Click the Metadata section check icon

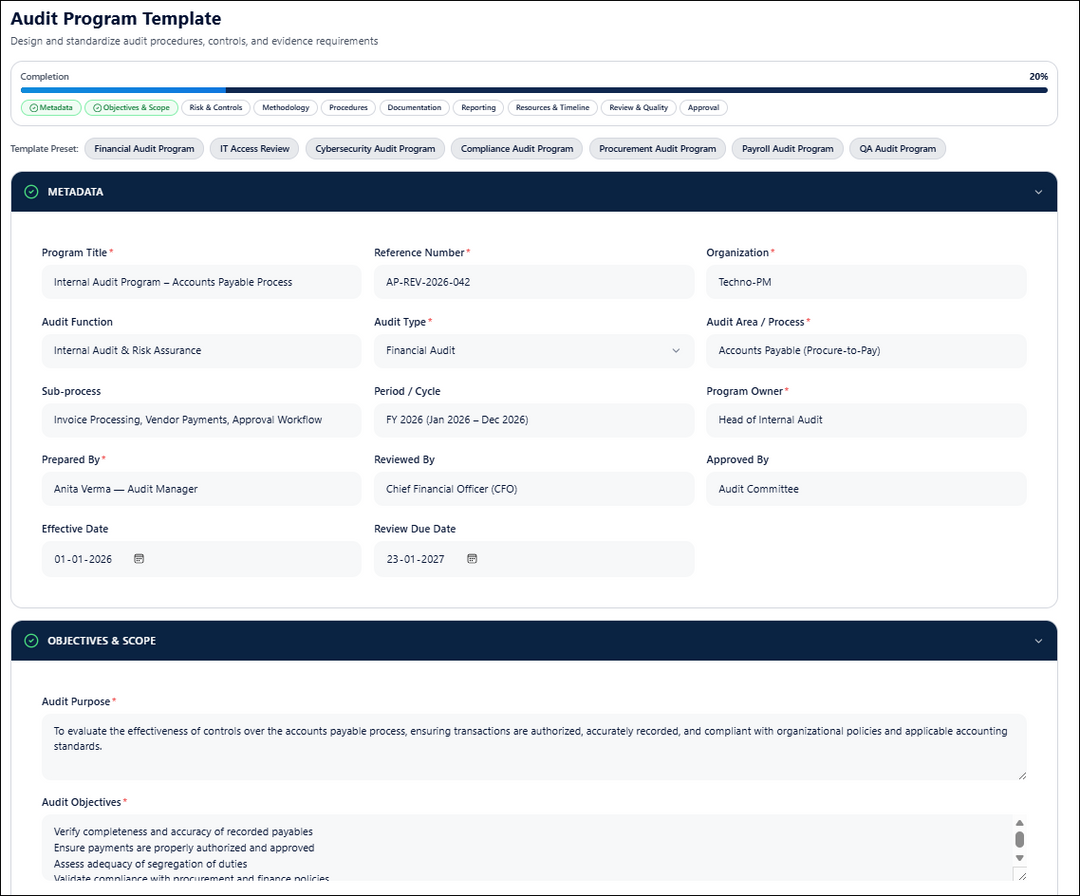pos(31,191)
